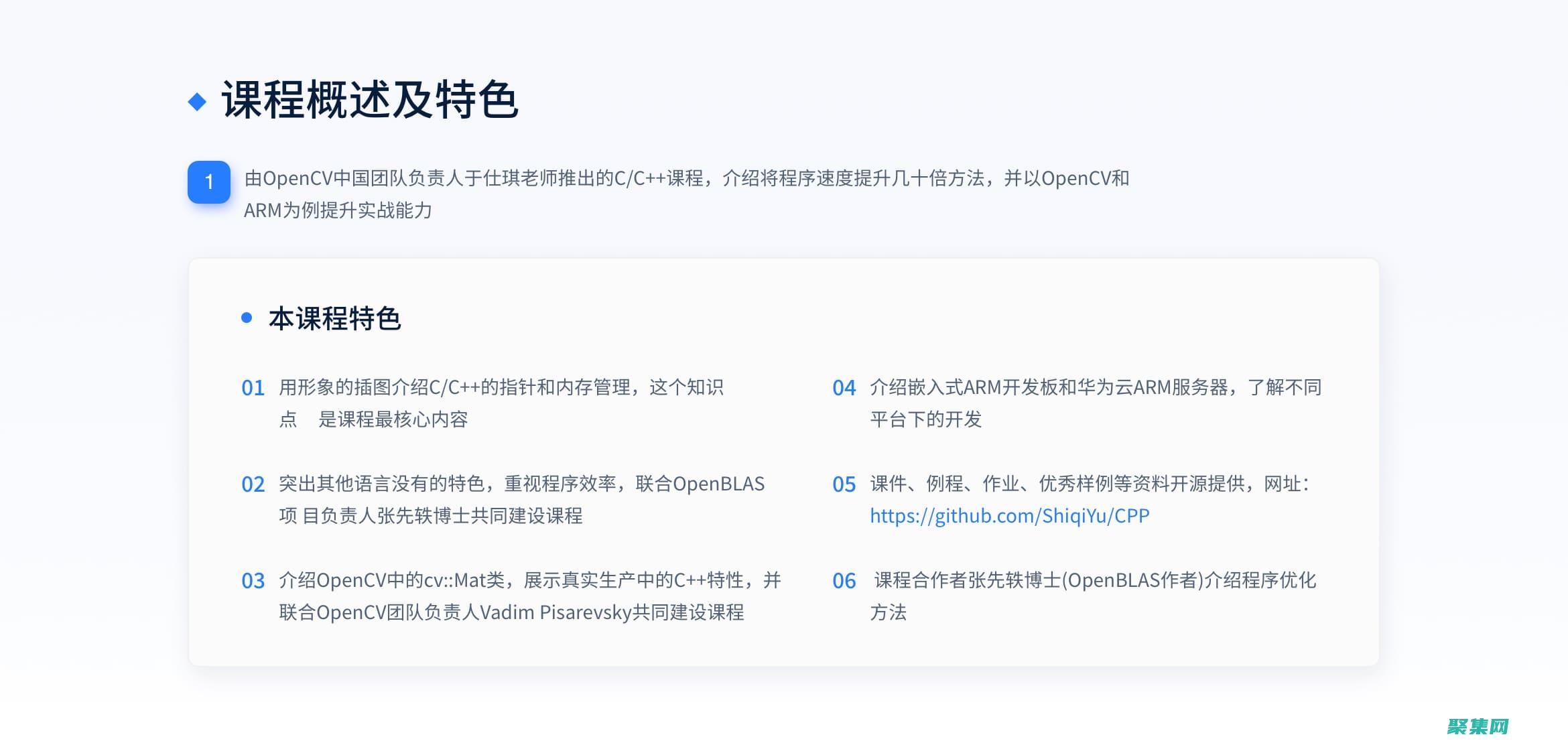Click the 05 feature item marker
Screen dimensions: 1568x741
(x=843, y=484)
